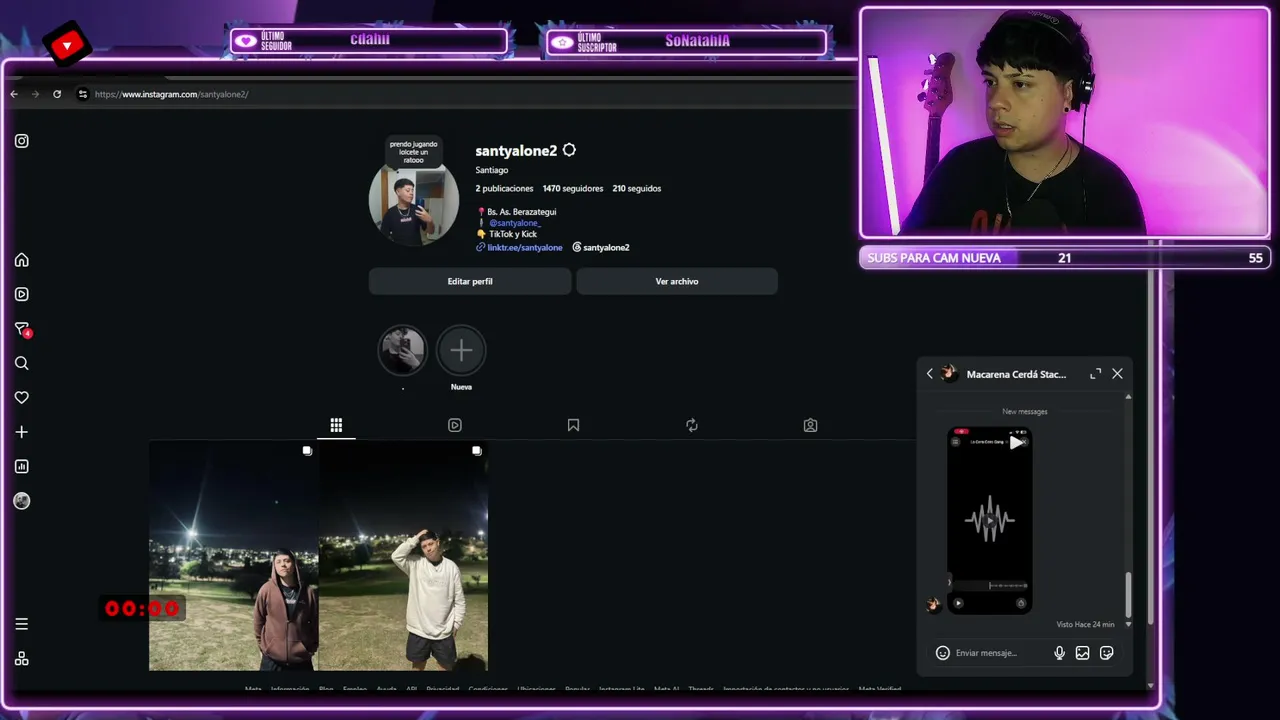Reload the Instagram page
This screenshot has height=720, width=1280.
(x=57, y=94)
